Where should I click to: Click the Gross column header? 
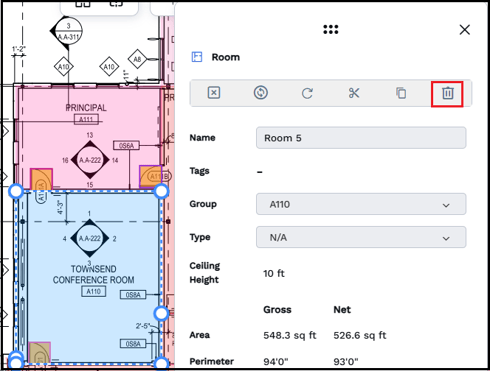pos(277,310)
